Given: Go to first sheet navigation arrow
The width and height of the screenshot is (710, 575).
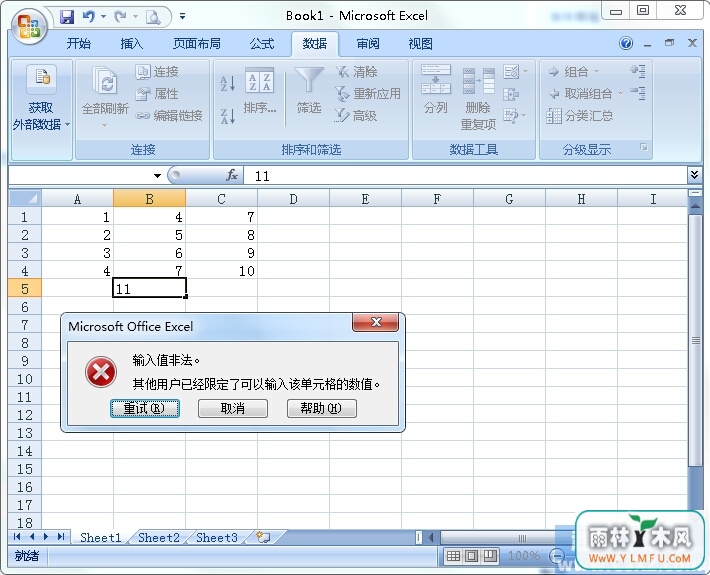Looking at the screenshot, I should 17,537.
